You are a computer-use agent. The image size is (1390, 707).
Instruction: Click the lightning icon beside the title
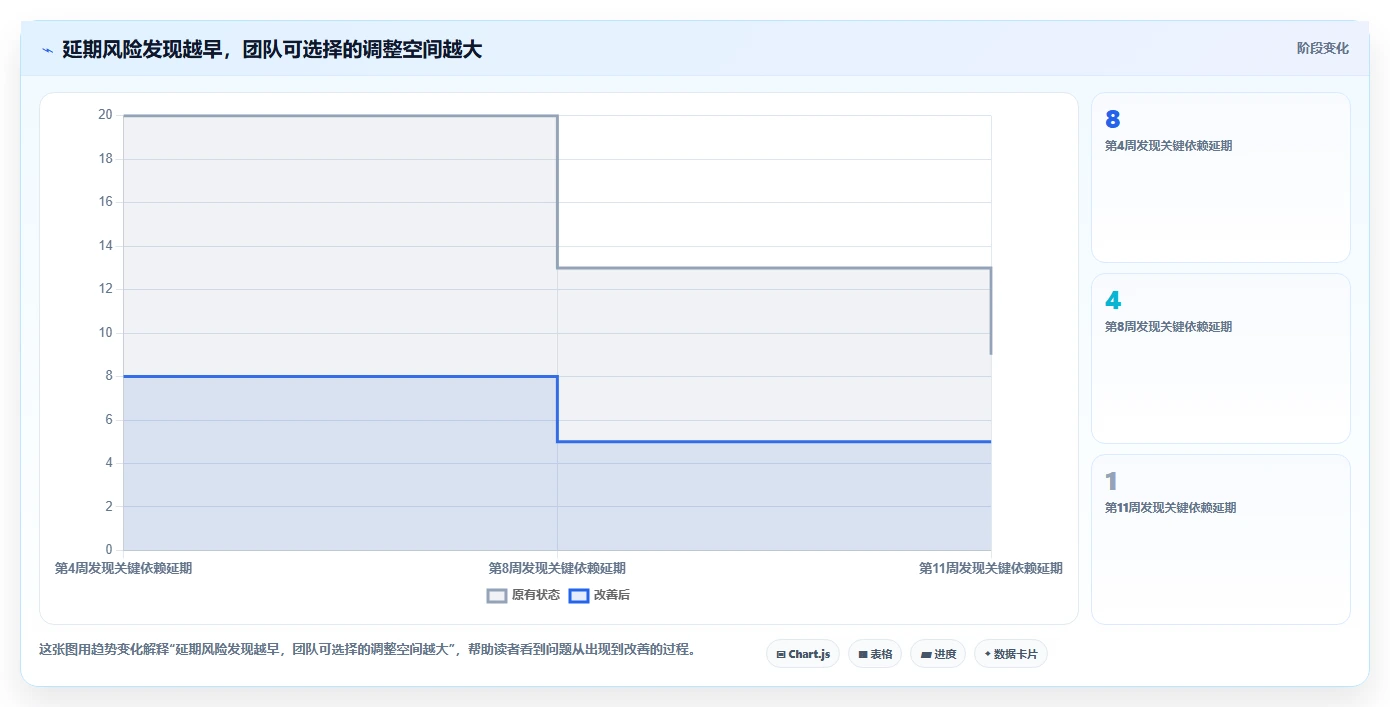[x=47, y=49]
